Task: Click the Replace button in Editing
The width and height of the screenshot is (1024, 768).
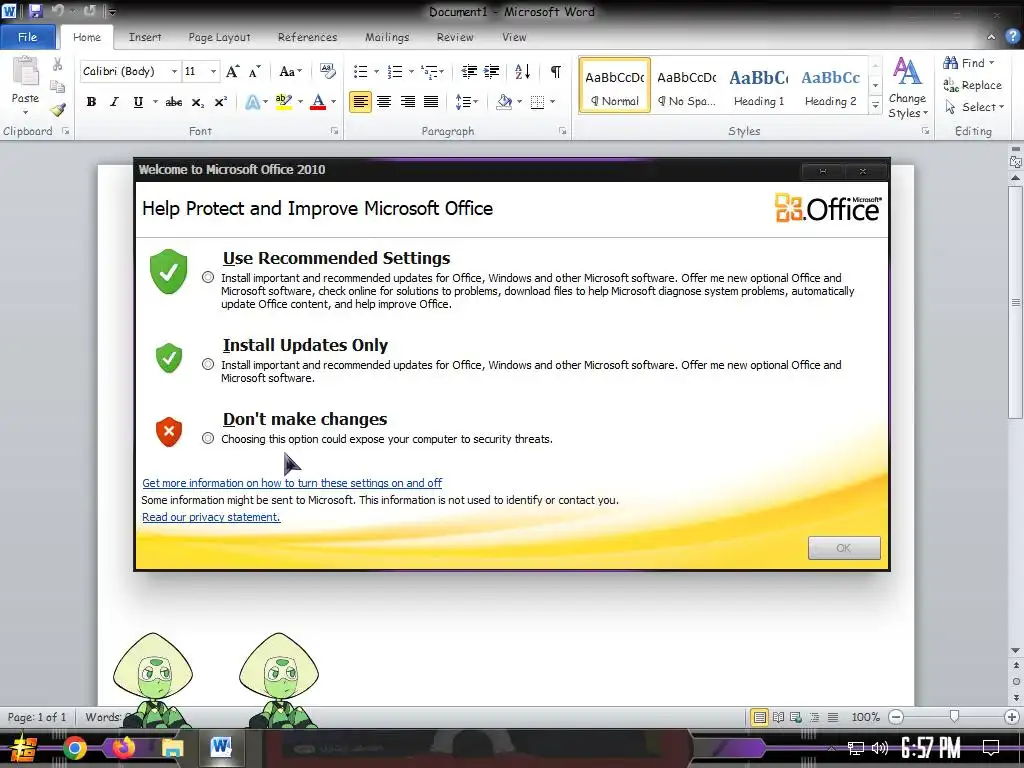Action: (972, 85)
